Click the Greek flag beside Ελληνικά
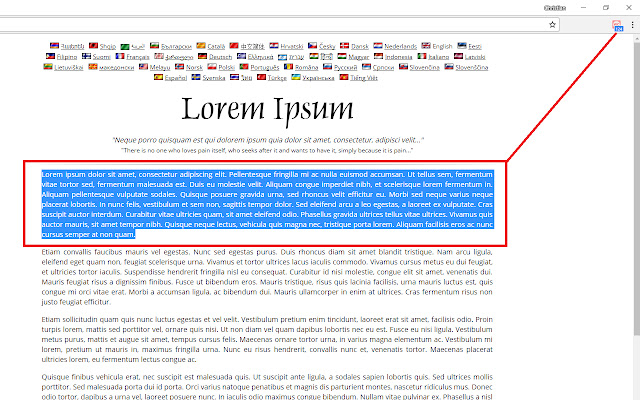Viewport: 640px width, 400px height. (x=242, y=56)
